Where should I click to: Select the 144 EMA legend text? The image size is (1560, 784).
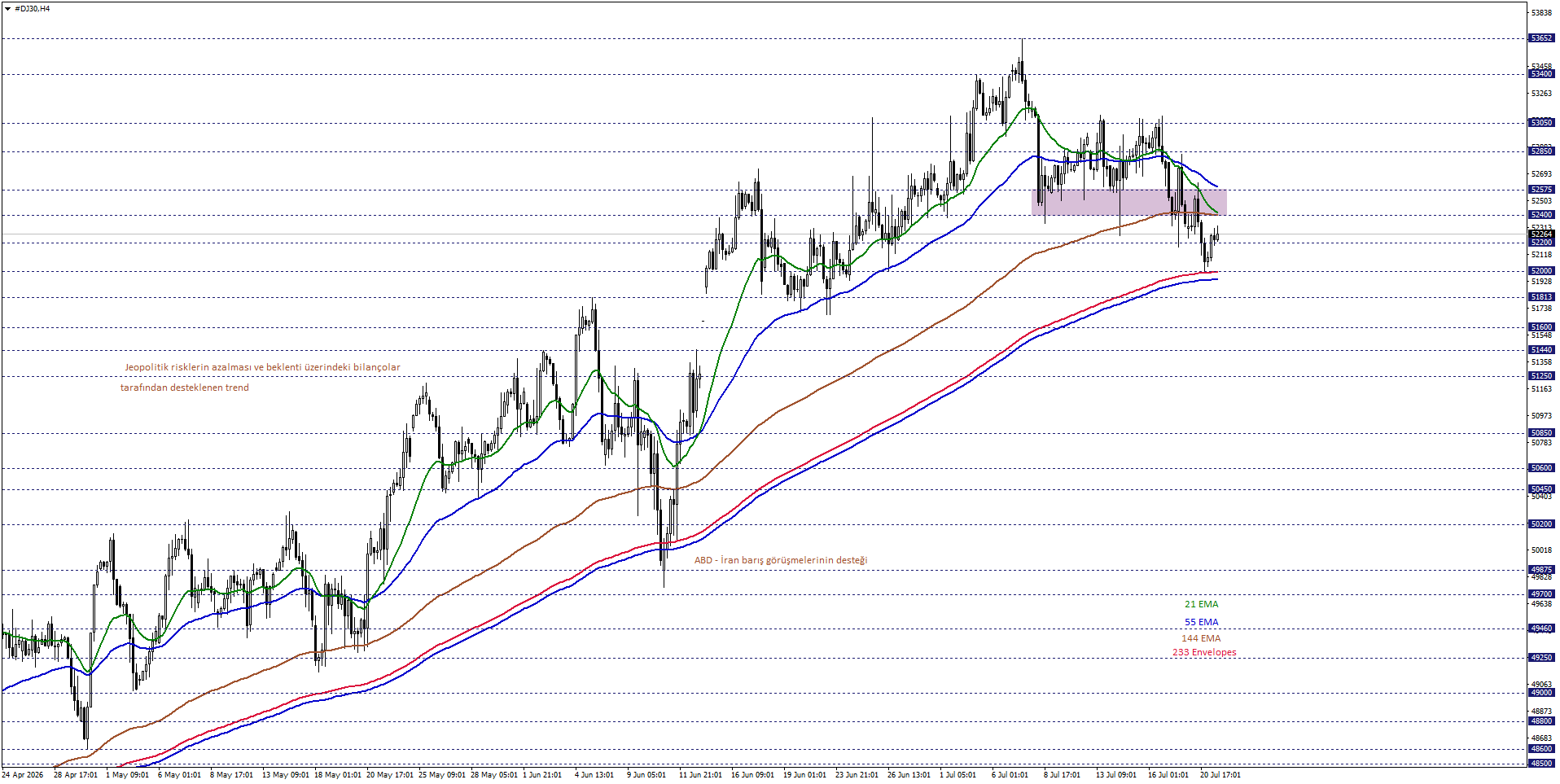click(1201, 638)
